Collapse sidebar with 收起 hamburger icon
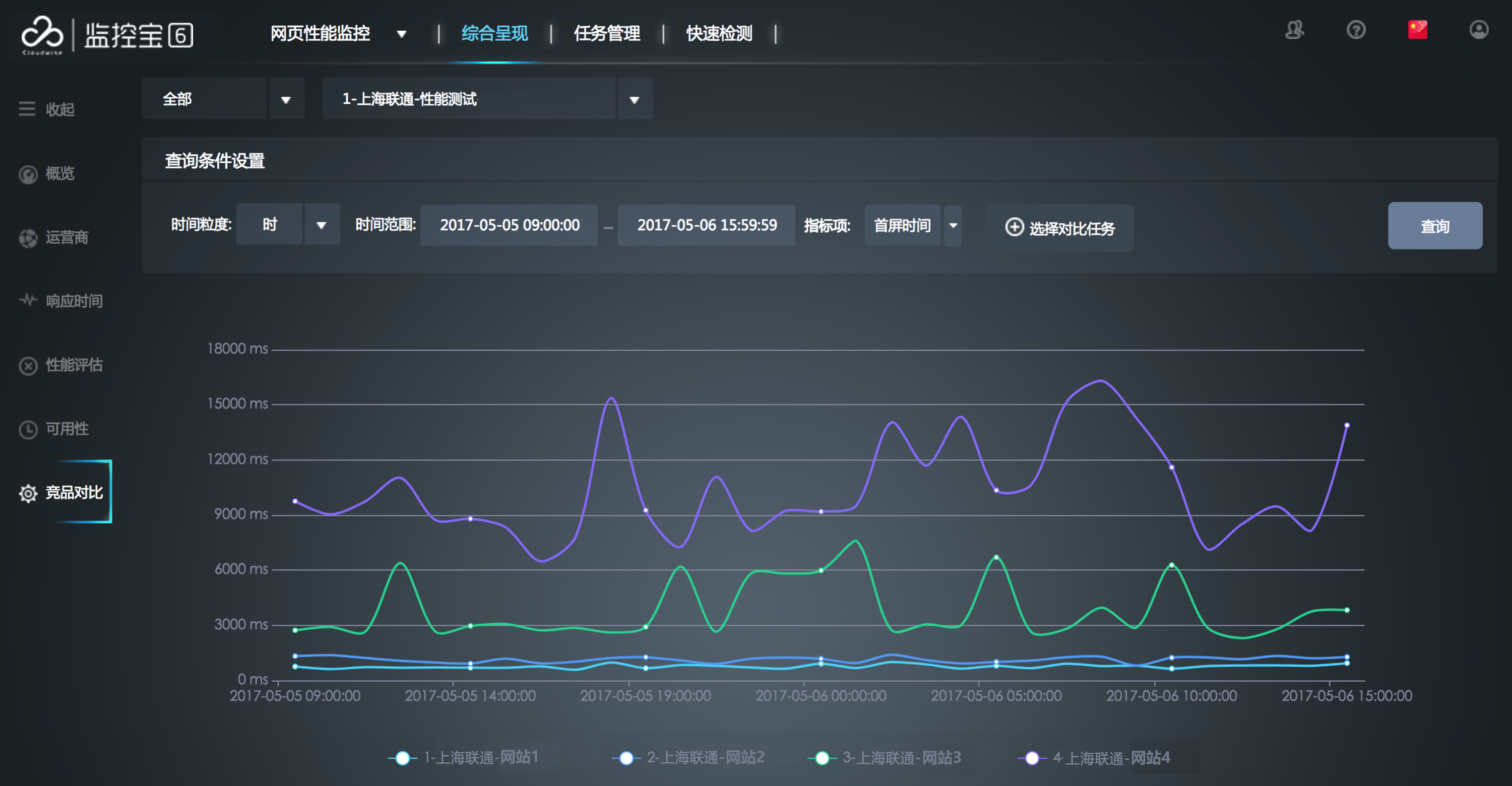 (x=27, y=109)
